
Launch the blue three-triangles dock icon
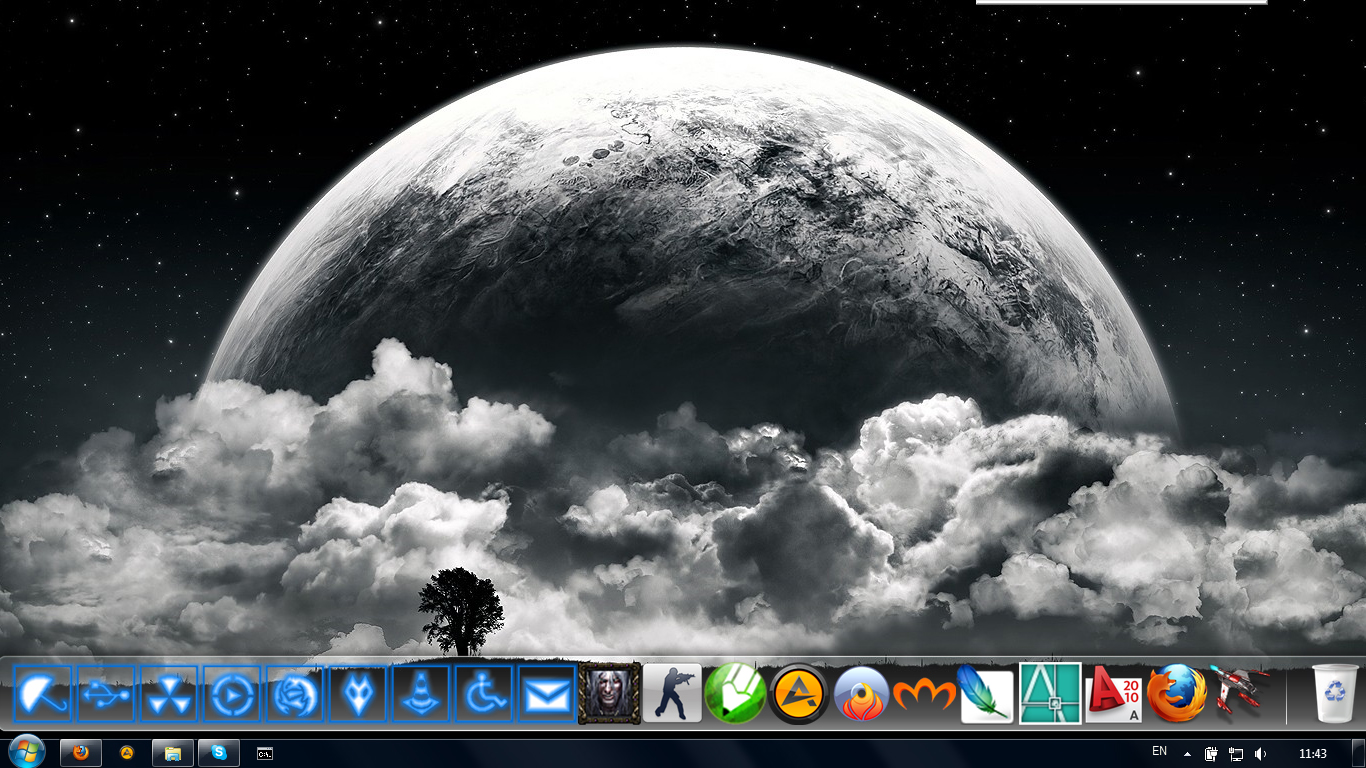pos(169,694)
